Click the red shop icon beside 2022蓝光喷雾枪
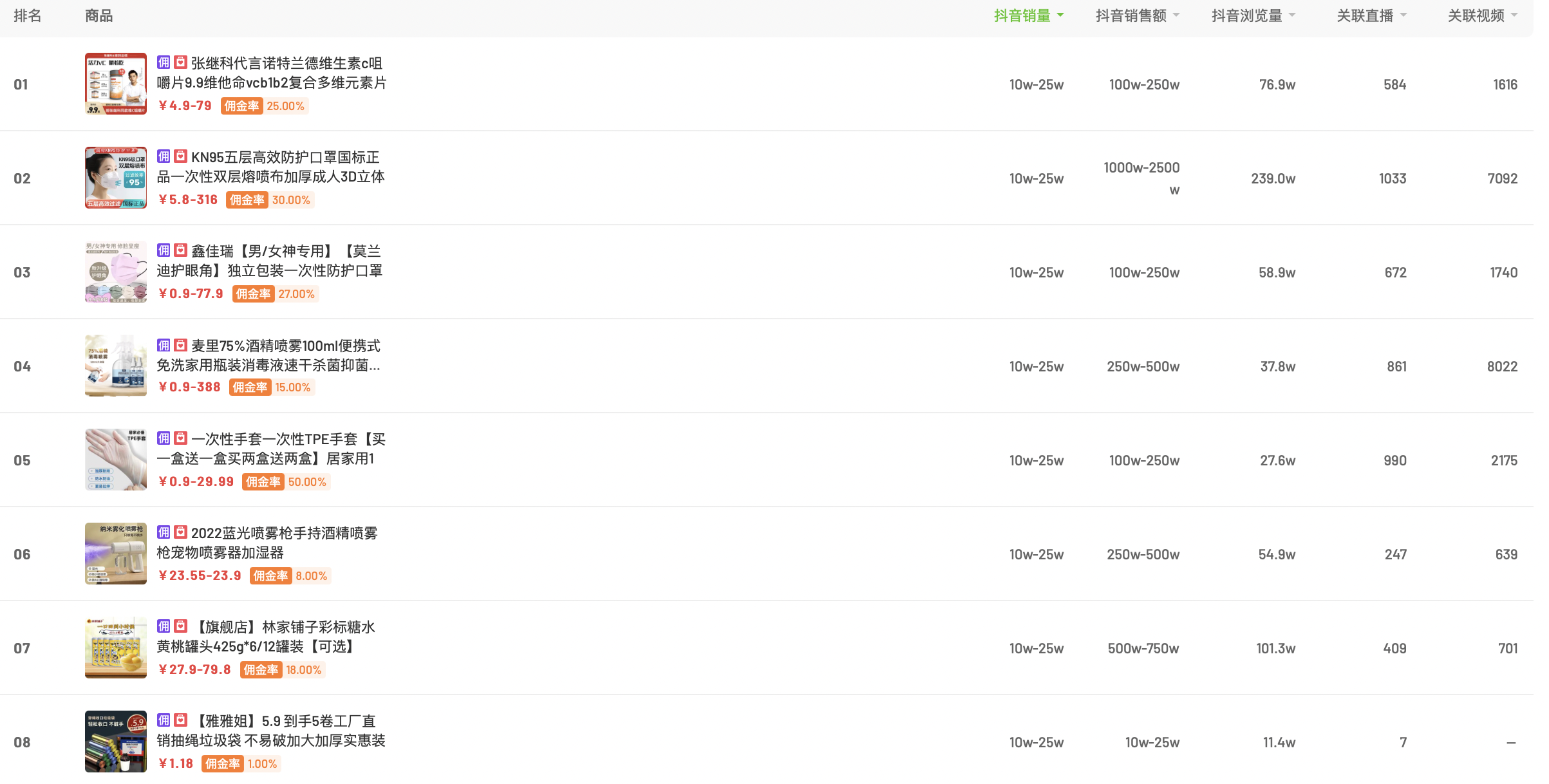Image resolution: width=1549 pixels, height=784 pixels. point(181,532)
